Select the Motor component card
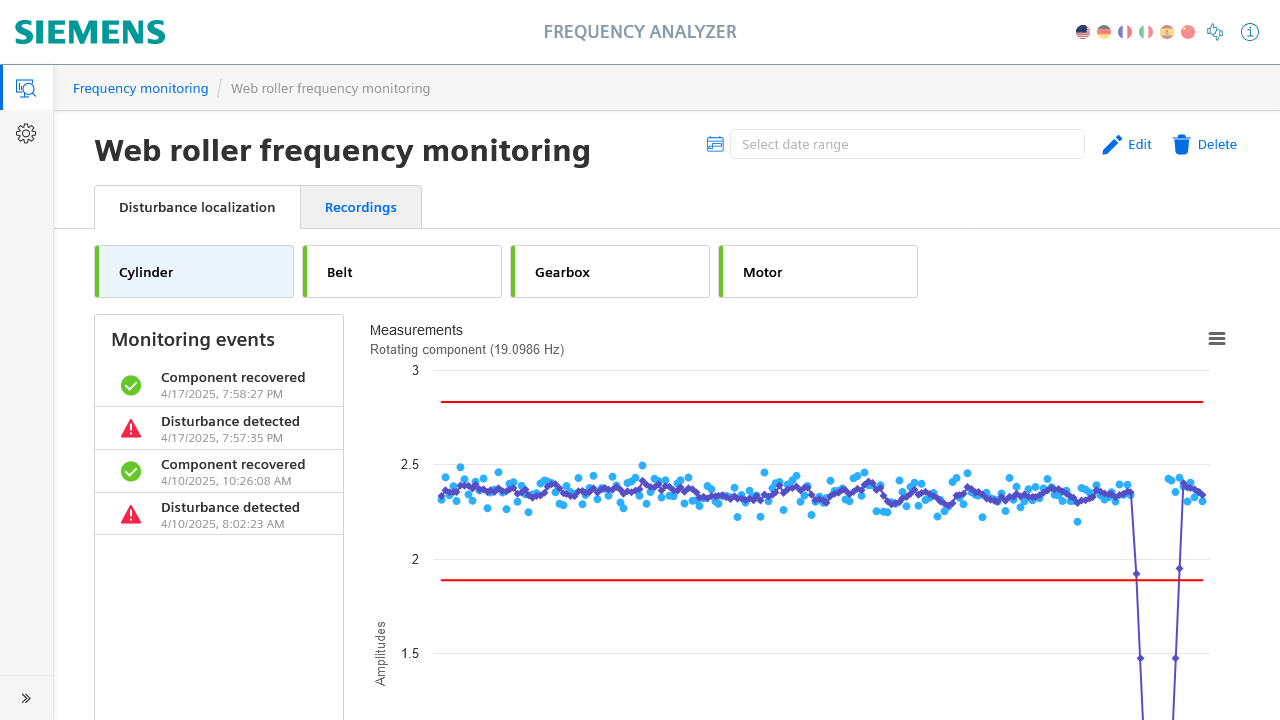Viewport: 1280px width, 720px height. pyautogui.click(x=818, y=272)
